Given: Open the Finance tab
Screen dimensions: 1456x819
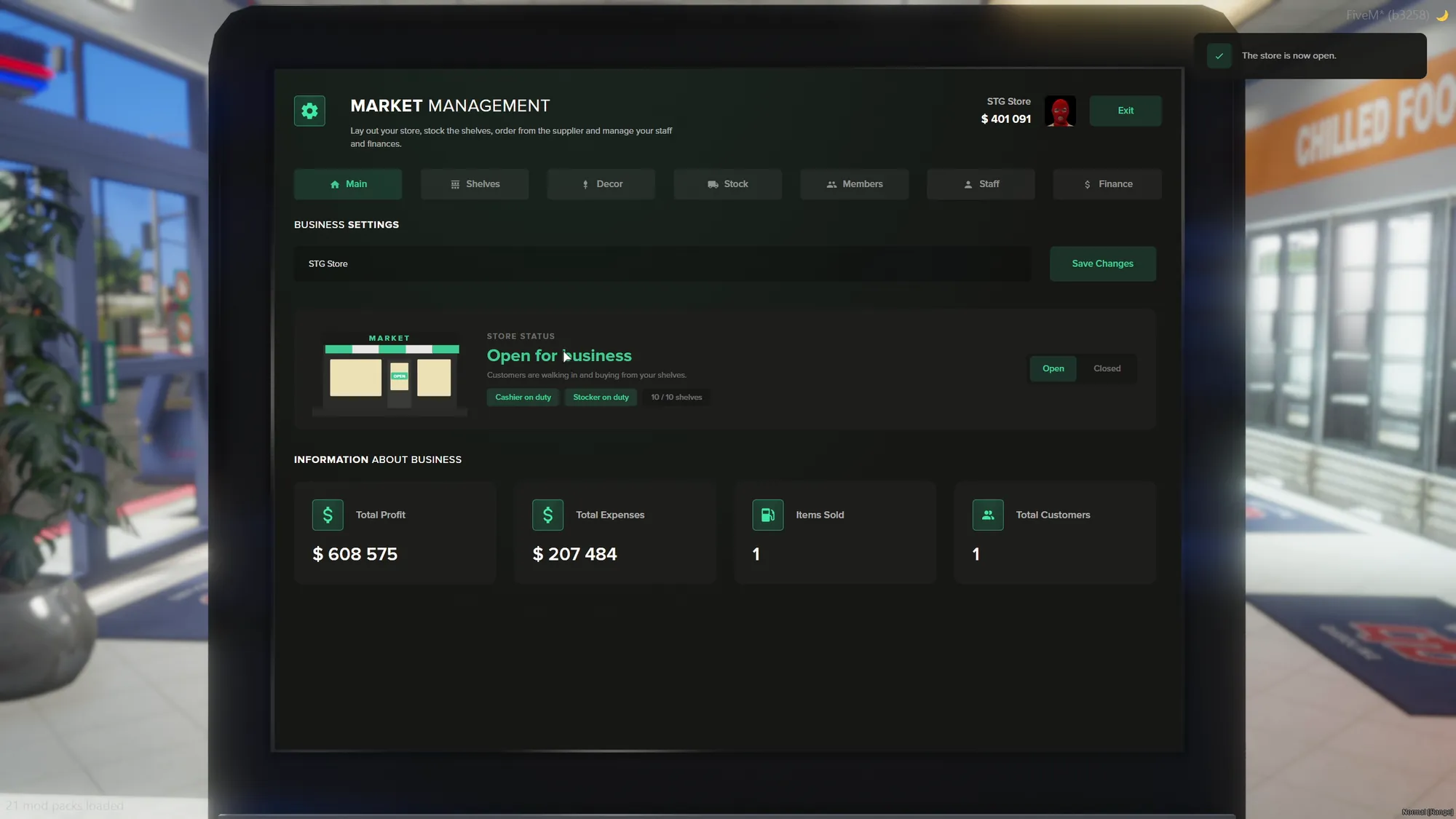Looking at the screenshot, I should (x=1107, y=184).
